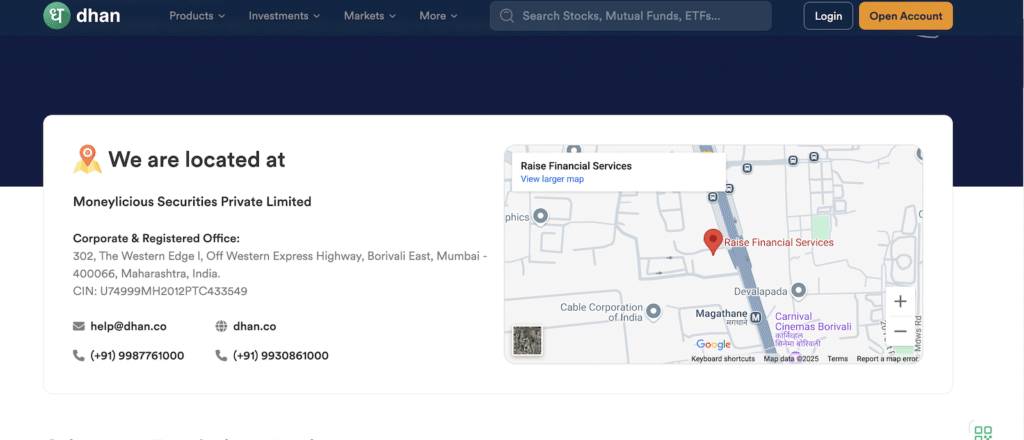Screen dimensions: 1024x440
Task: Click Report a map error
Action: pos(887,359)
